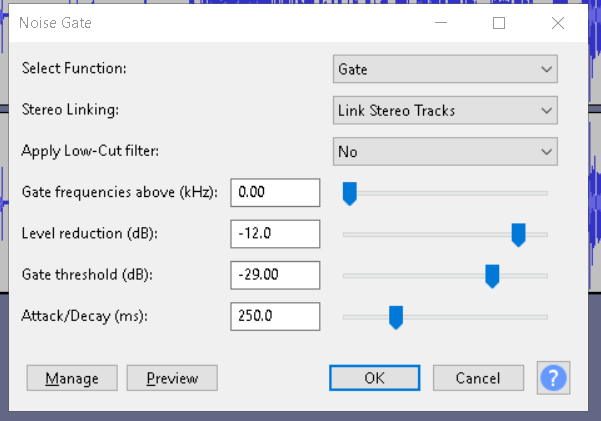Click the Level reduction slider handle
The image size is (601, 421).
coord(518,235)
